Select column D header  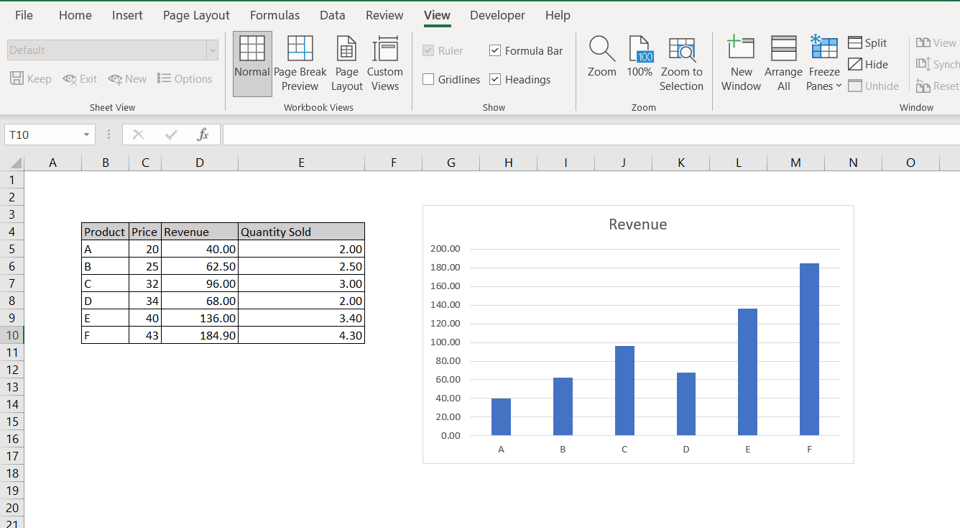200,163
